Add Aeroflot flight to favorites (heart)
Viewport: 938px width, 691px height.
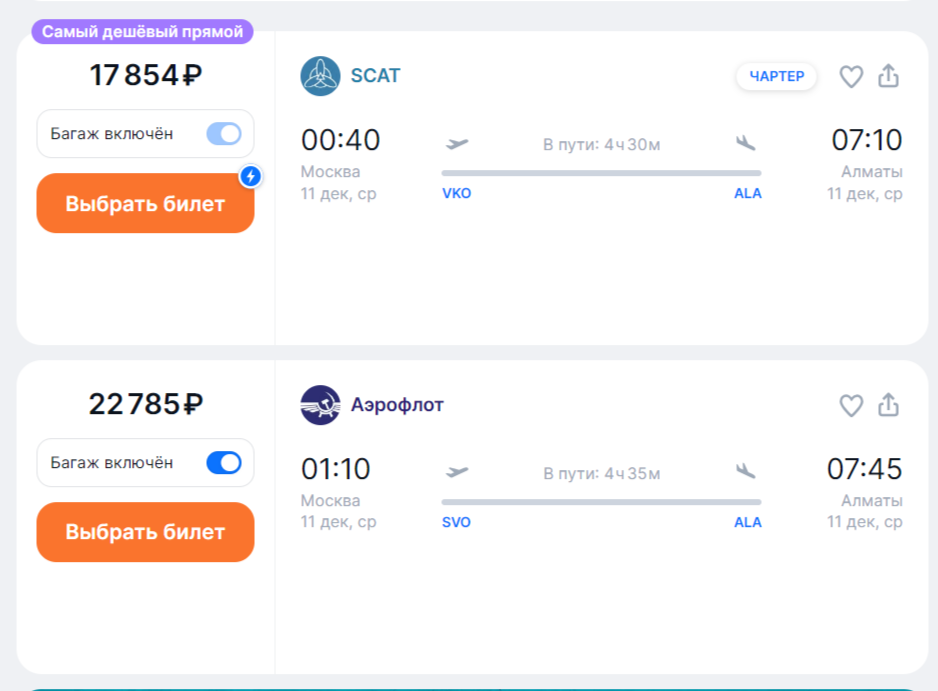point(850,405)
